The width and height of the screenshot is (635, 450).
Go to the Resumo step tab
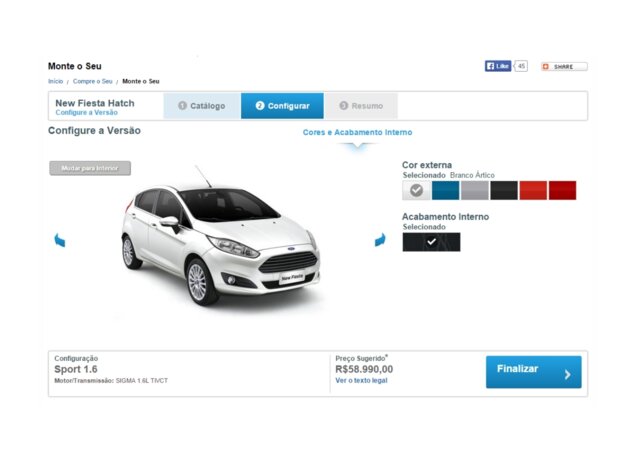361,106
